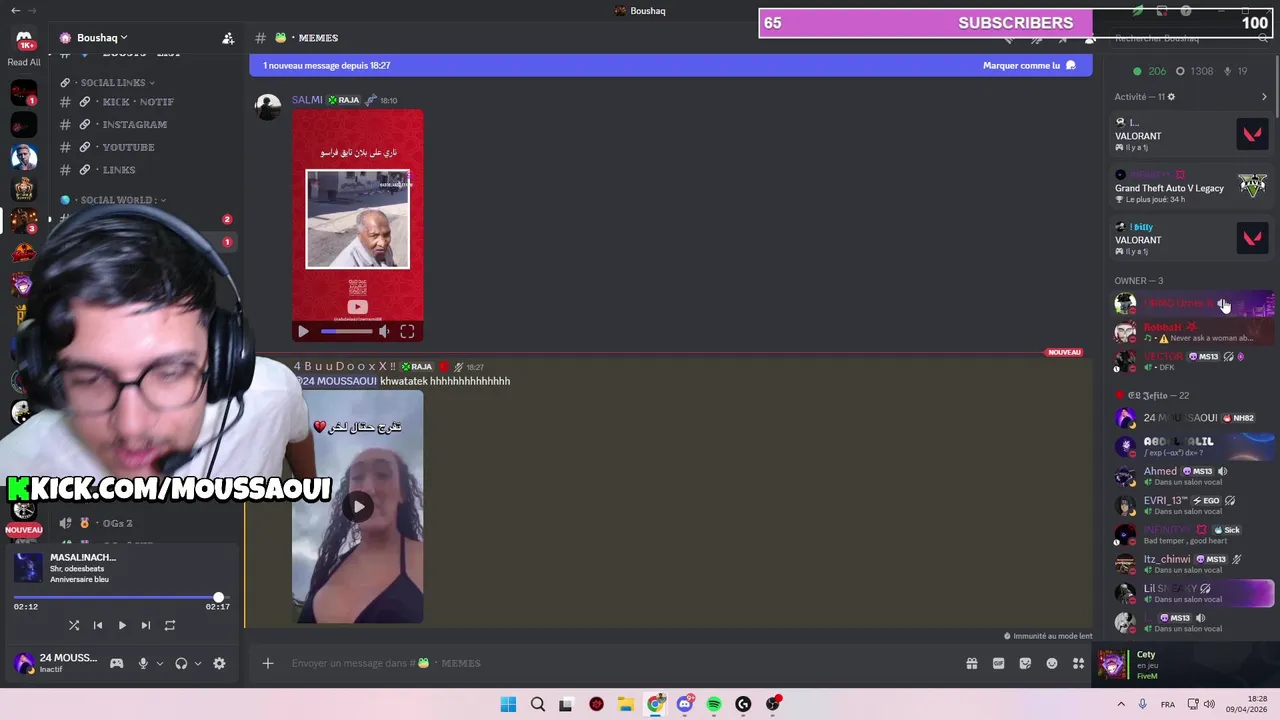Screen dimensions: 1280x720
Task: Open the KICK · NOTIF channel
Action: [x=138, y=102]
